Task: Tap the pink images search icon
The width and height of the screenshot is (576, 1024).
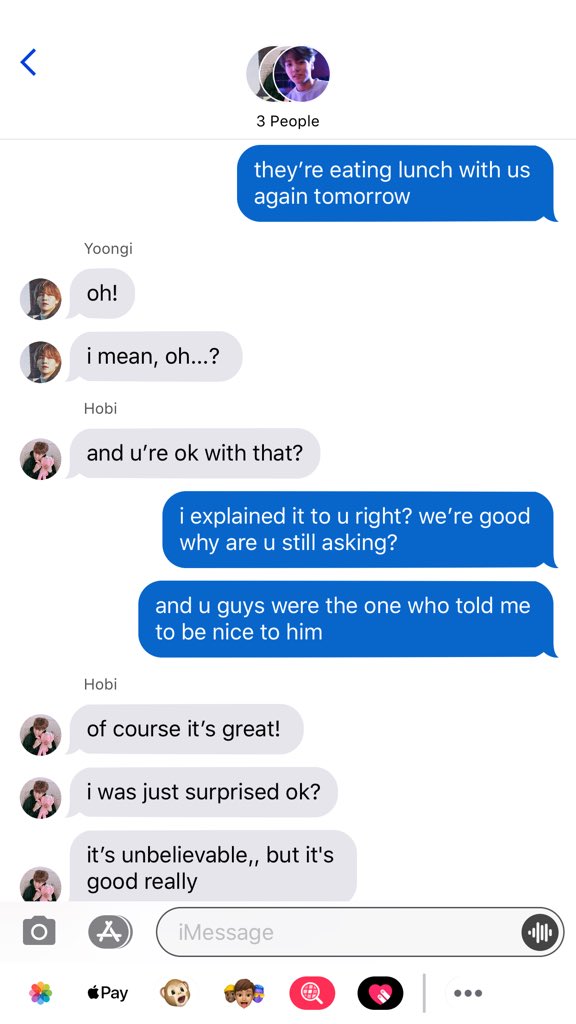Action: pyautogui.click(x=312, y=993)
